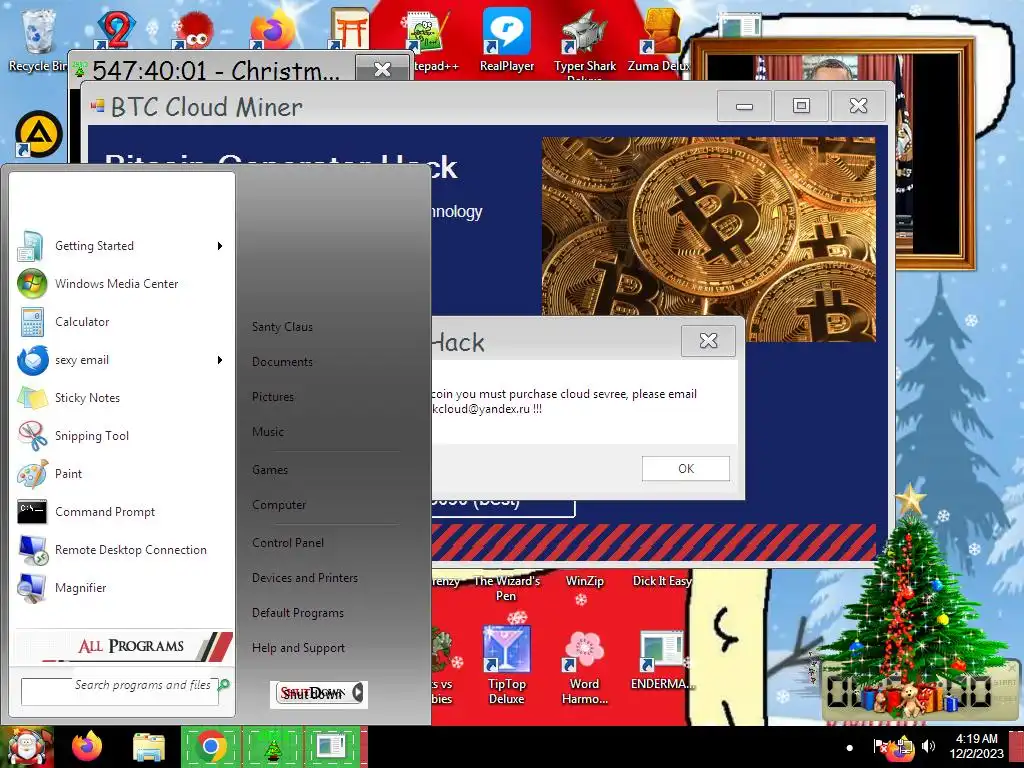Open Santy Claus user folder
Image resolution: width=1024 pixels, height=768 pixels.
click(x=282, y=327)
